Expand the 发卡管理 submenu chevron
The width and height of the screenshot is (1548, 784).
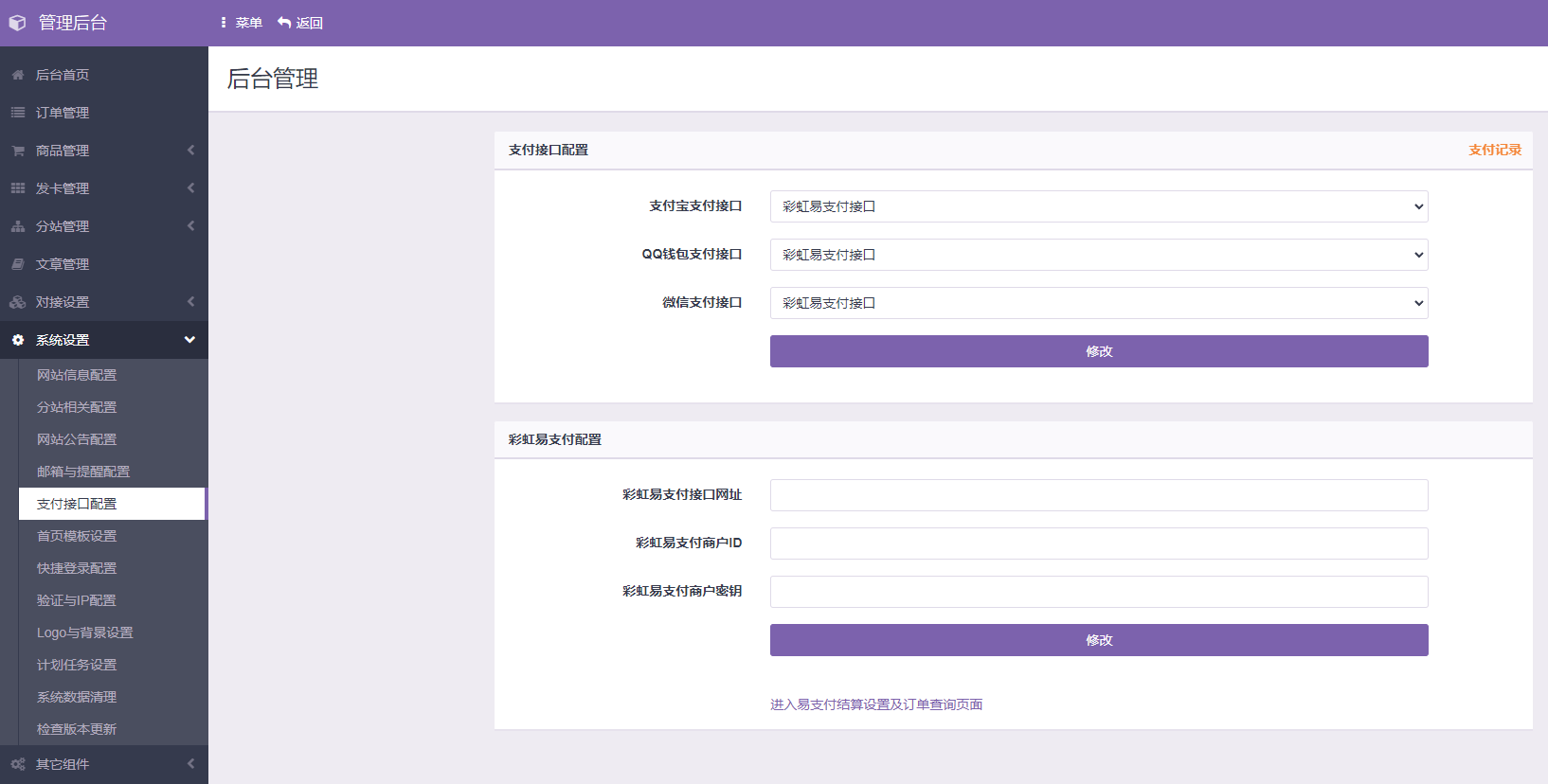190,188
